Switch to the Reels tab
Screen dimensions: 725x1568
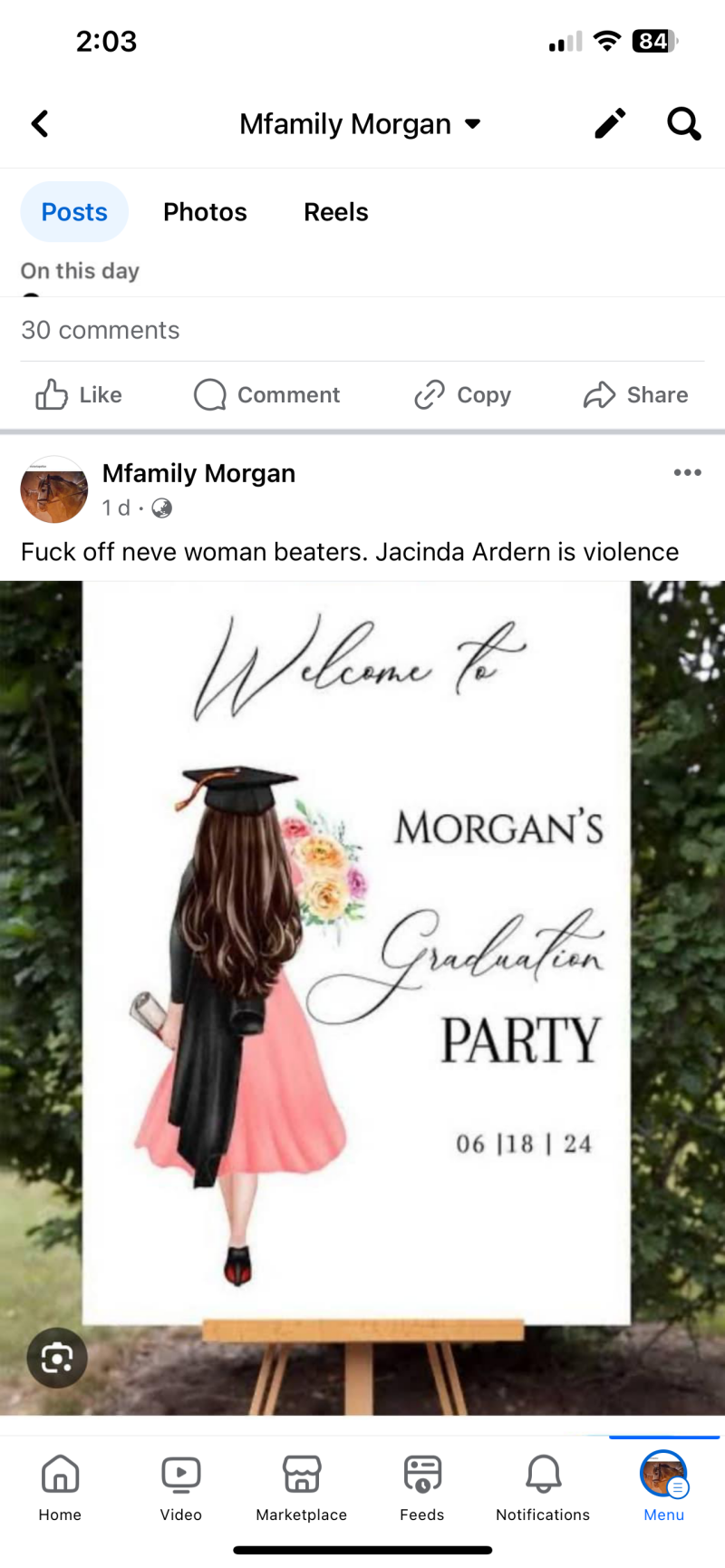(336, 212)
